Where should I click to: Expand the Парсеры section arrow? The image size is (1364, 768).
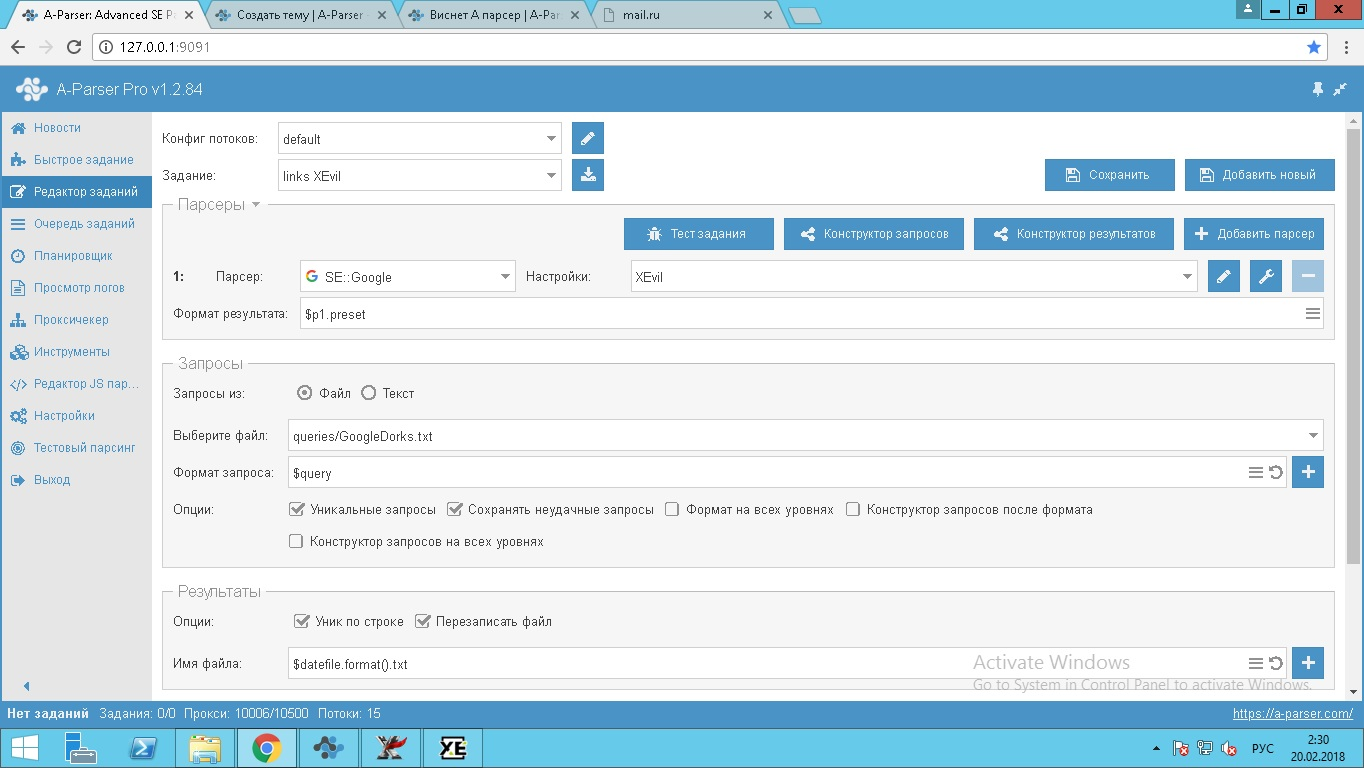tap(255, 205)
